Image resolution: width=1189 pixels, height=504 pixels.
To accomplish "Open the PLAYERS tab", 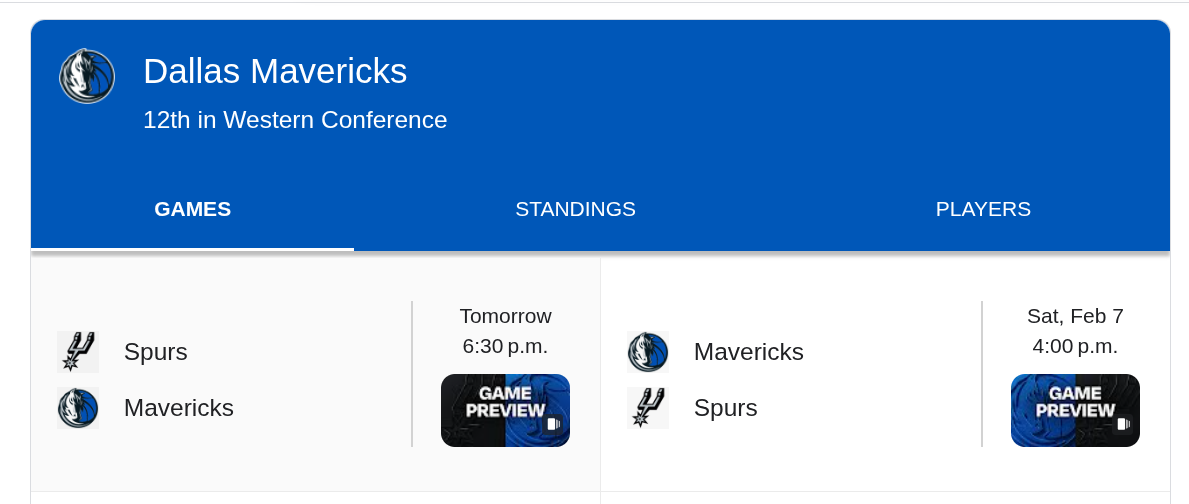I will point(983,209).
